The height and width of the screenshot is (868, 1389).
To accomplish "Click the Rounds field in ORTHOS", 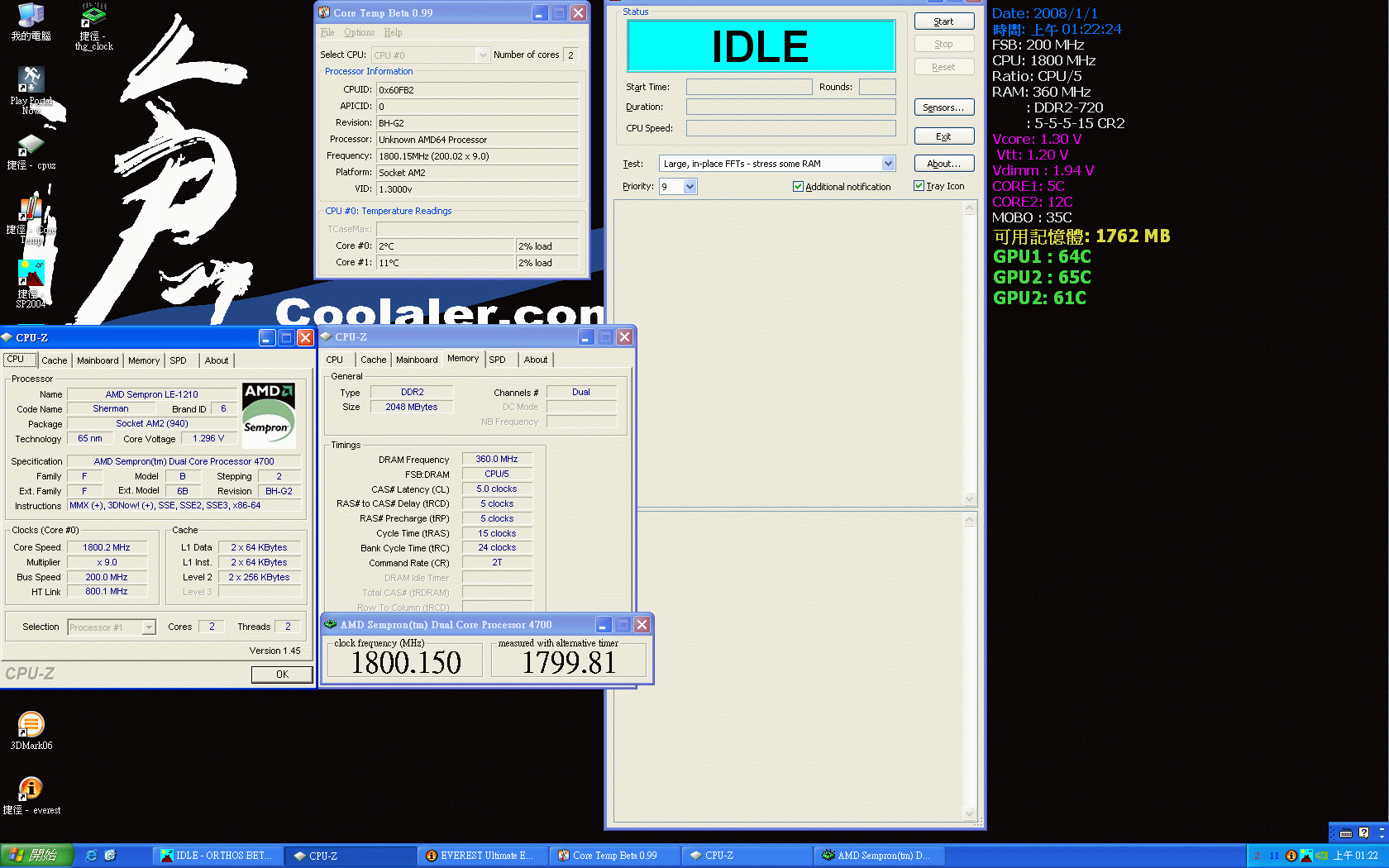I will tap(877, 87).
